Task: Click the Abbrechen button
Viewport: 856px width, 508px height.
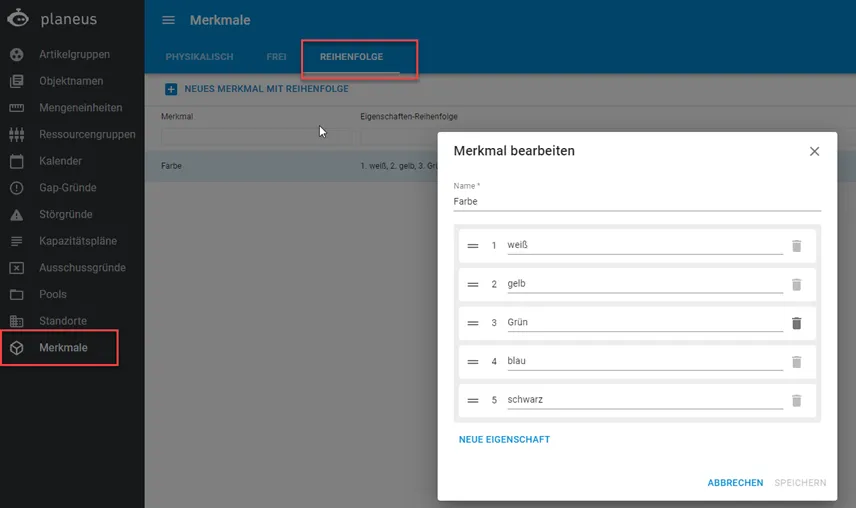Action: coord(735,483)
